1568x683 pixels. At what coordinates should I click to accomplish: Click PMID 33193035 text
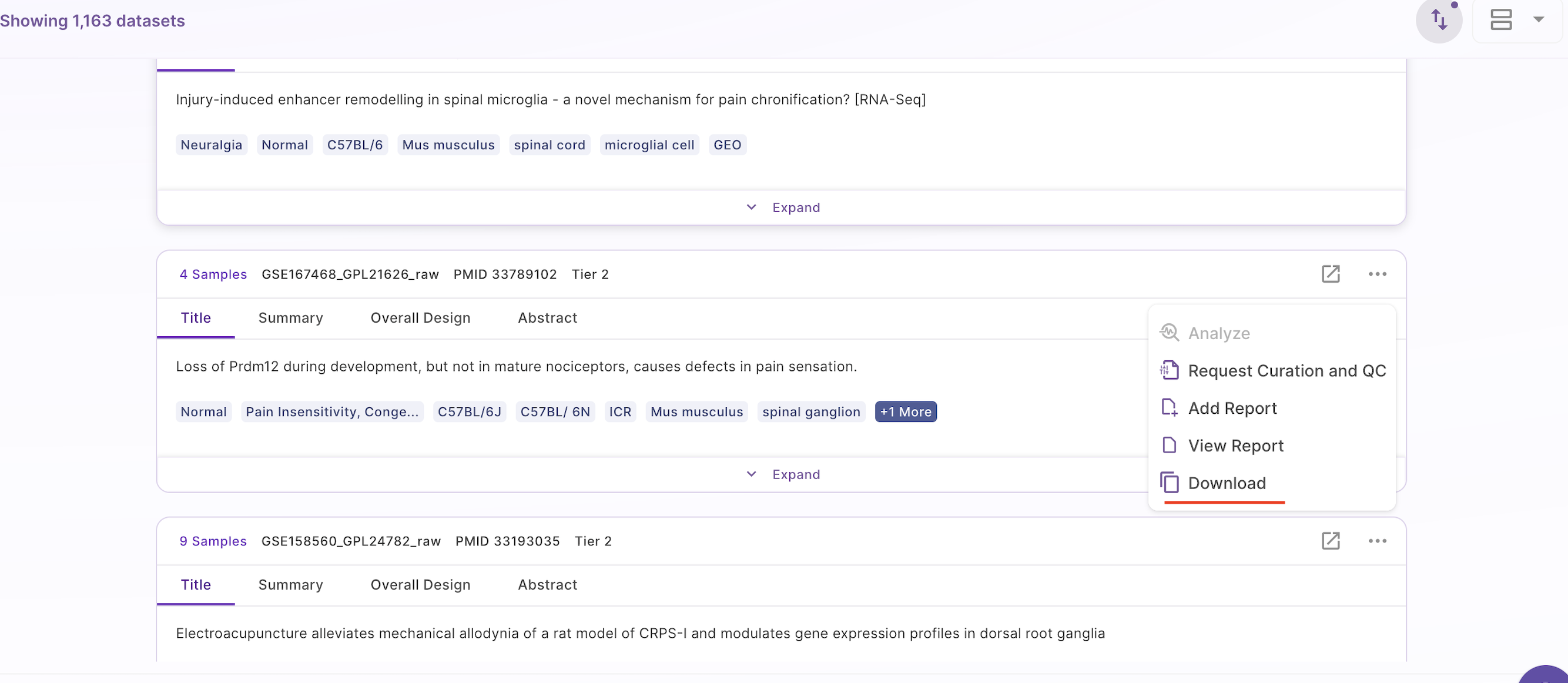507,541
